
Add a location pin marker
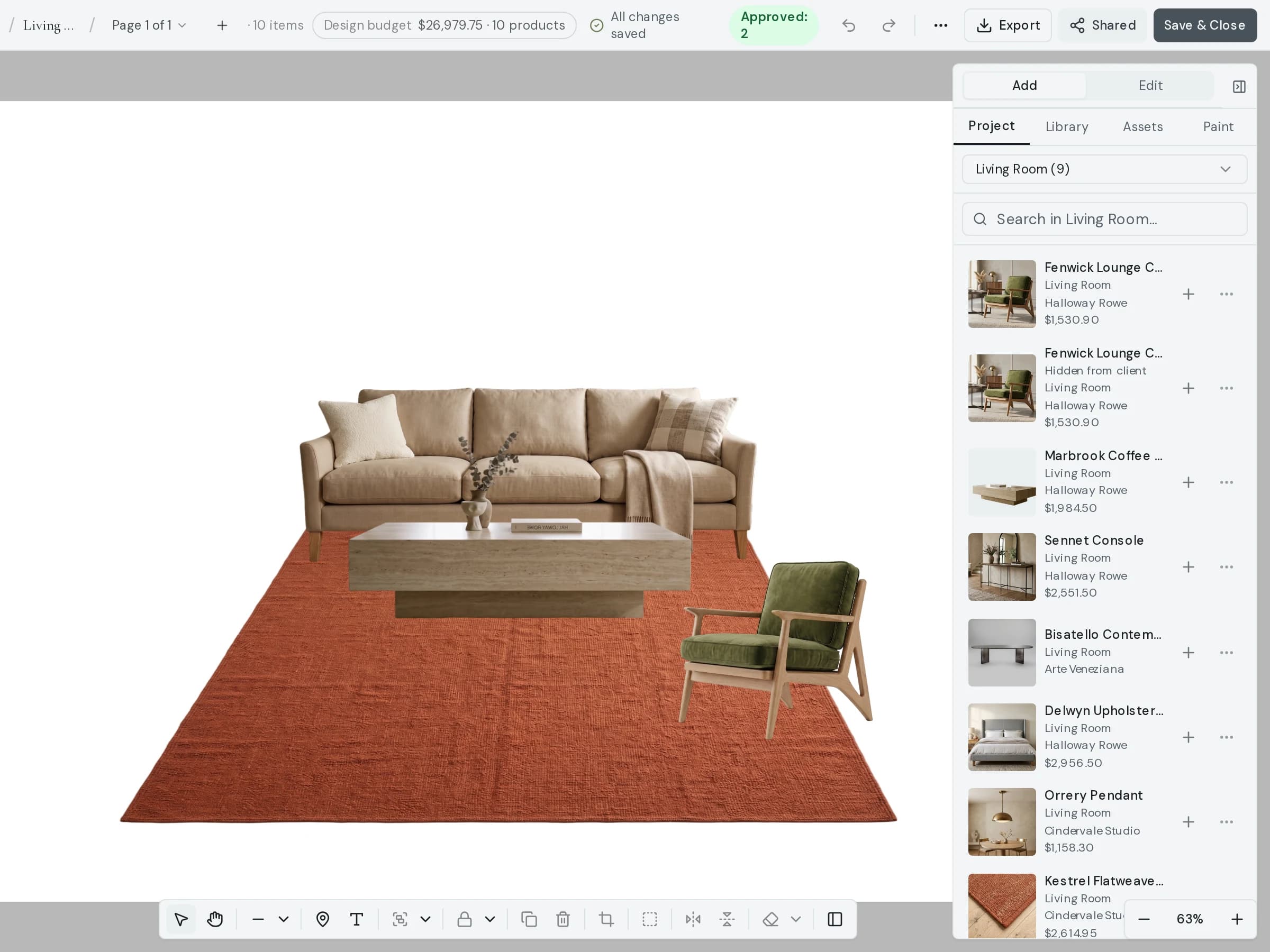click(x=323, y=919)
